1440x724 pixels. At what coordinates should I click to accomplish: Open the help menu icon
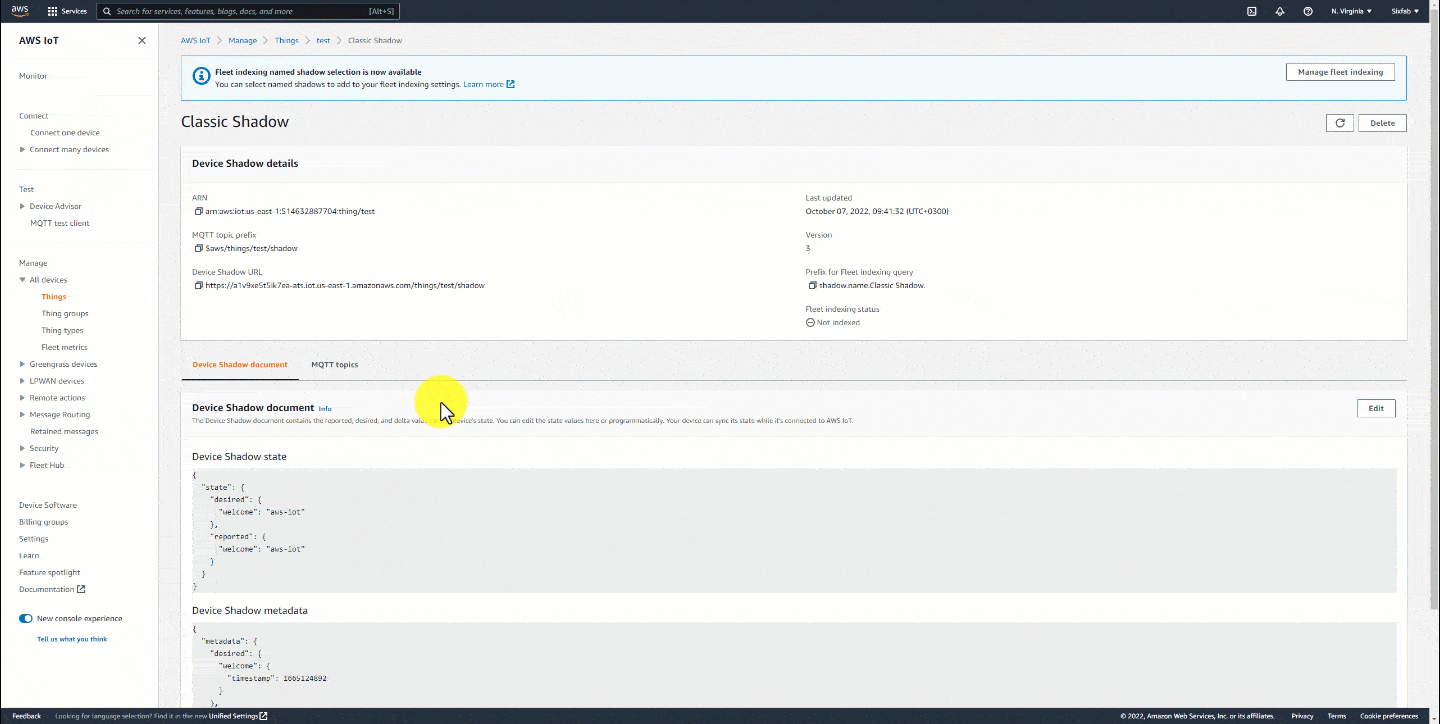click(x=1307, y=11)
